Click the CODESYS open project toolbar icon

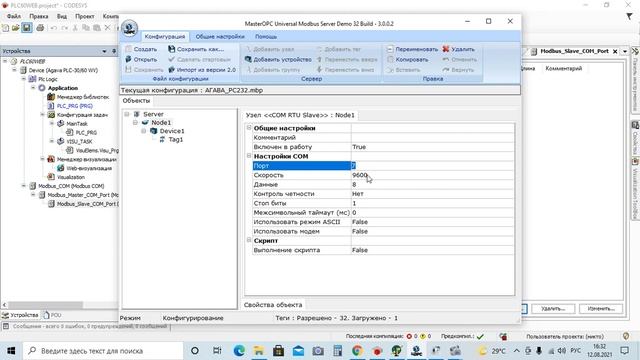(16, 28)
